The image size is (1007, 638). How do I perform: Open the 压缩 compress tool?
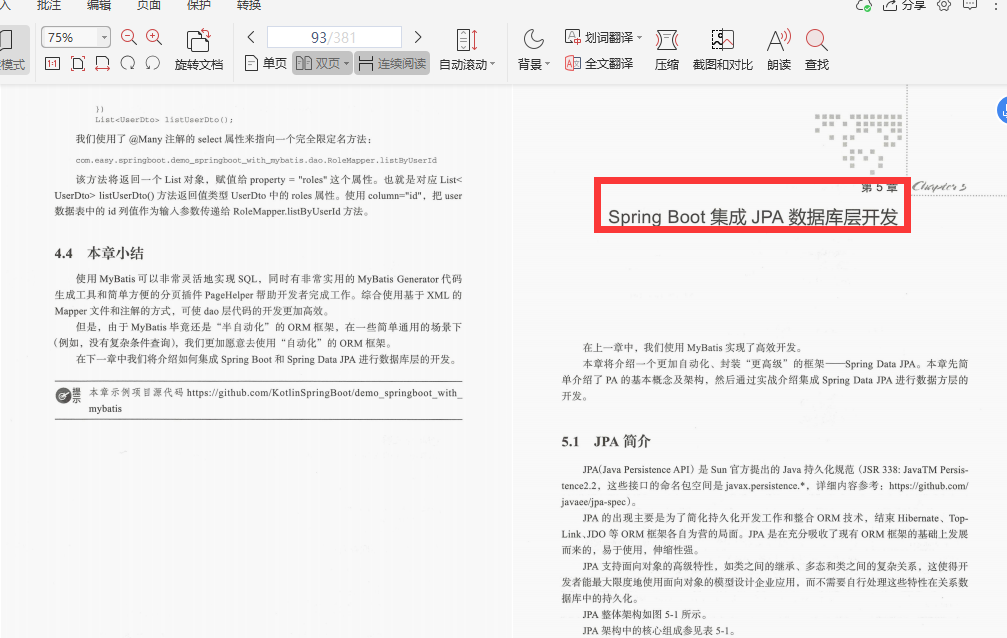(667, 50)
